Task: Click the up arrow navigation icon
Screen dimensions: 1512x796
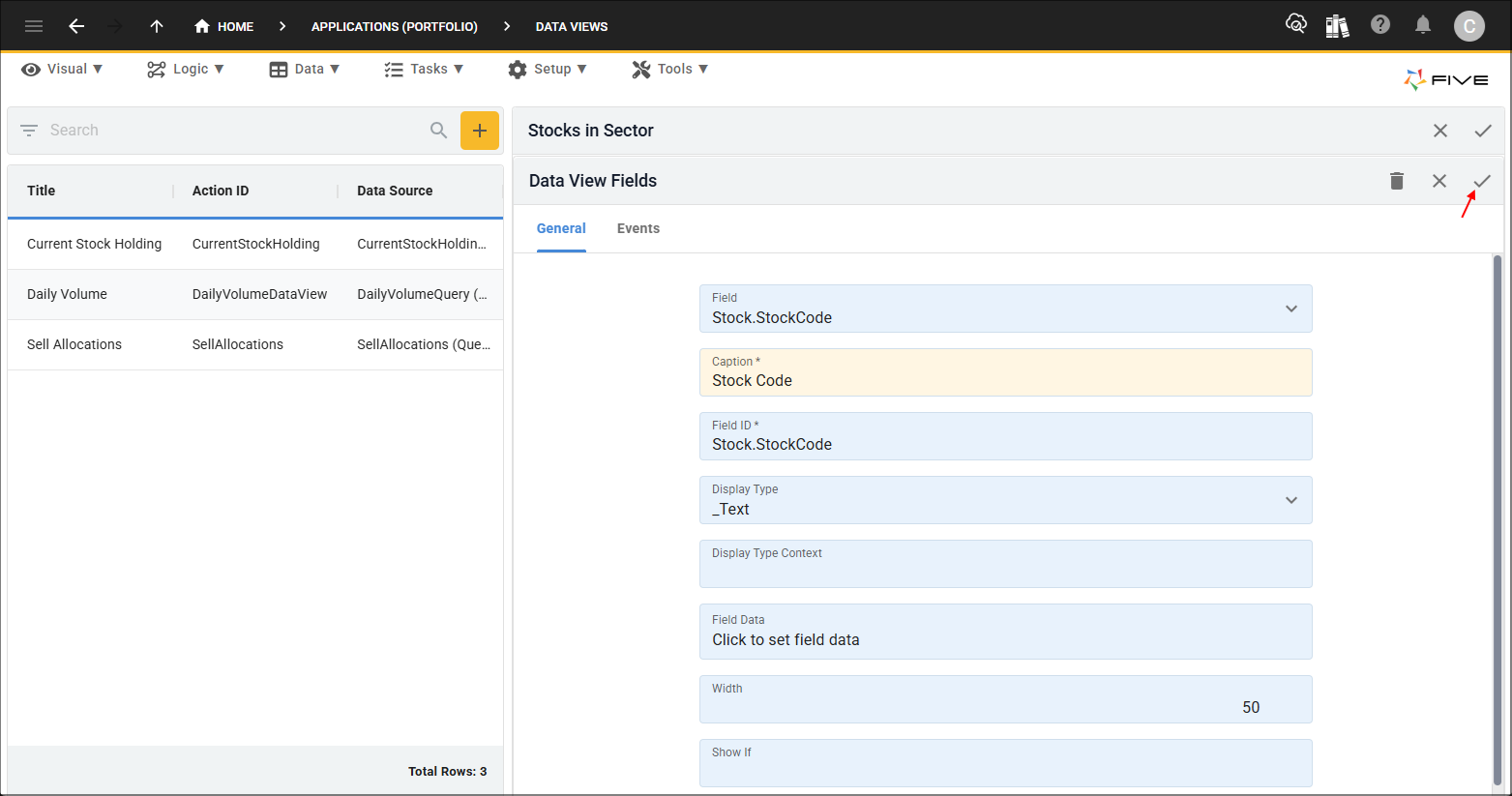Action: [x=157, y=26]
